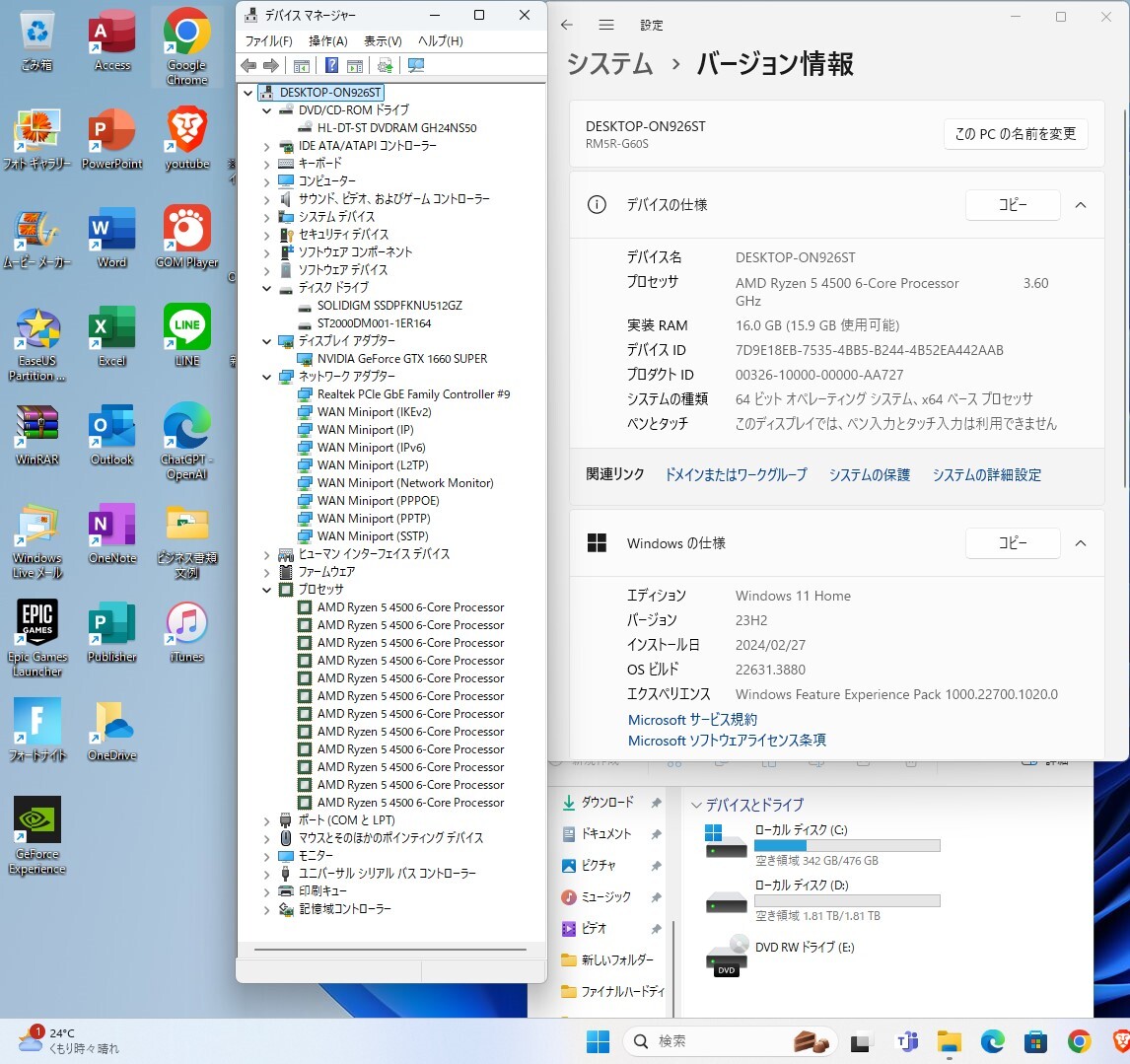Toggle the action pane icon in Device Manager toolbar
Screen dimensions: 1130x1064
coord(355,66)
